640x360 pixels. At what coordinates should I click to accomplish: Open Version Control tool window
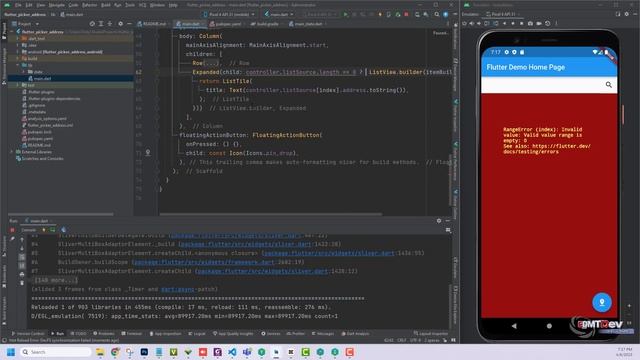(28, 333)
